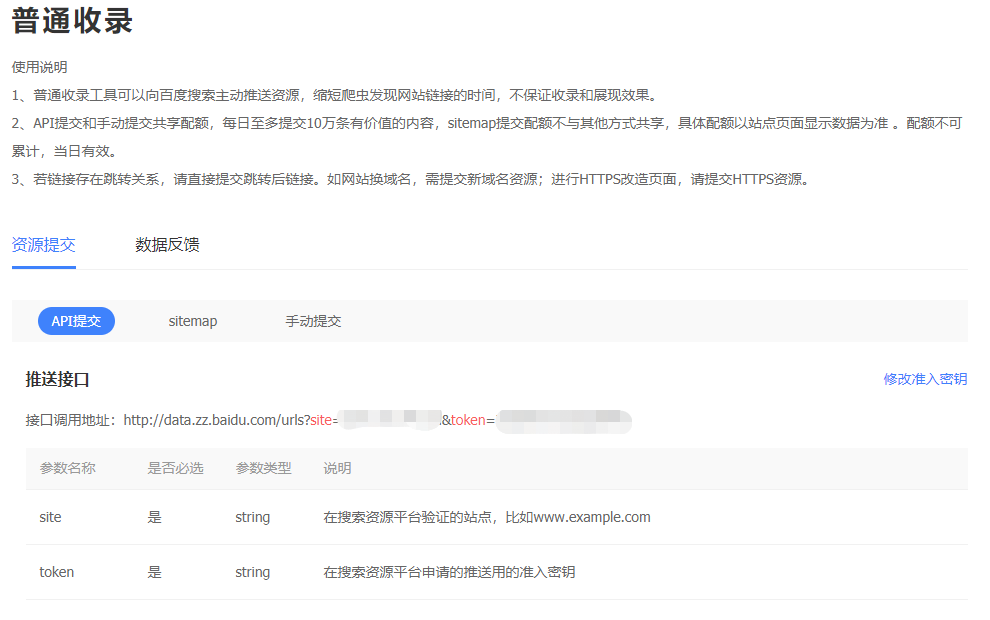The width and height of the screenshot is (990, 620).
Task: Click the 参数类型 column header
Action: [x=263, y=468]
